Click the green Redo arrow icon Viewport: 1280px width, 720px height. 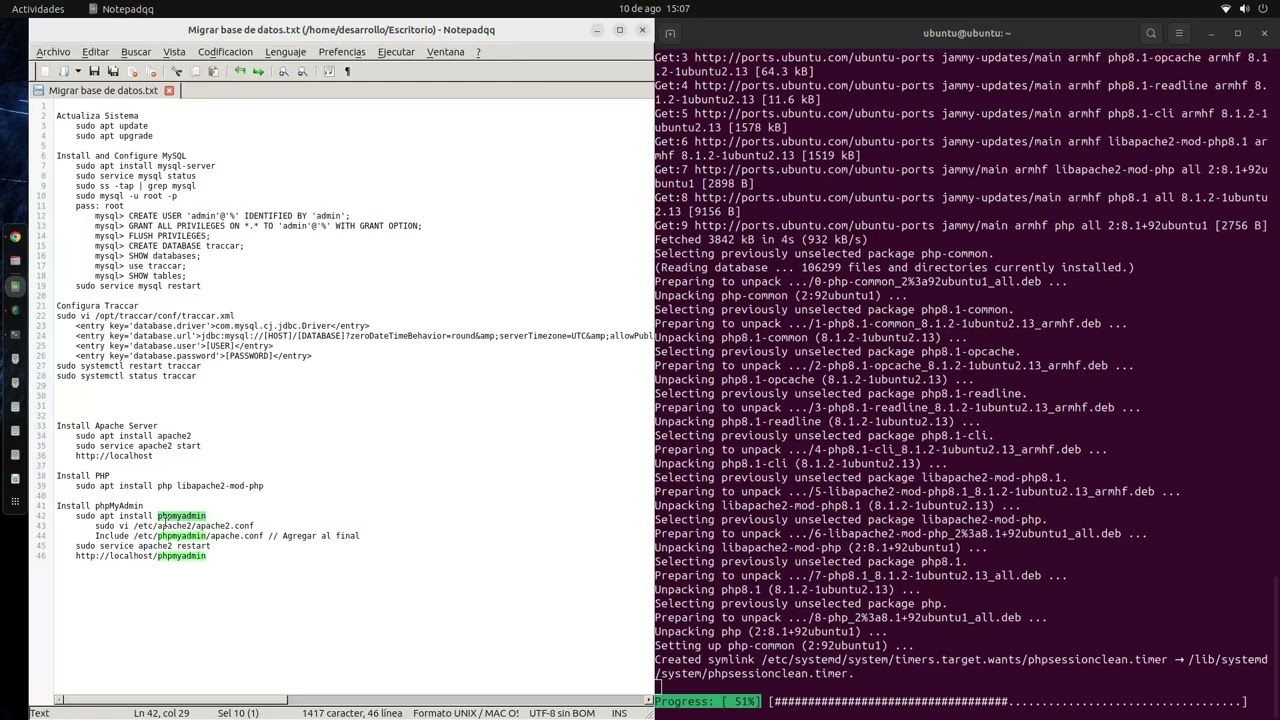(x=258, y=71)
